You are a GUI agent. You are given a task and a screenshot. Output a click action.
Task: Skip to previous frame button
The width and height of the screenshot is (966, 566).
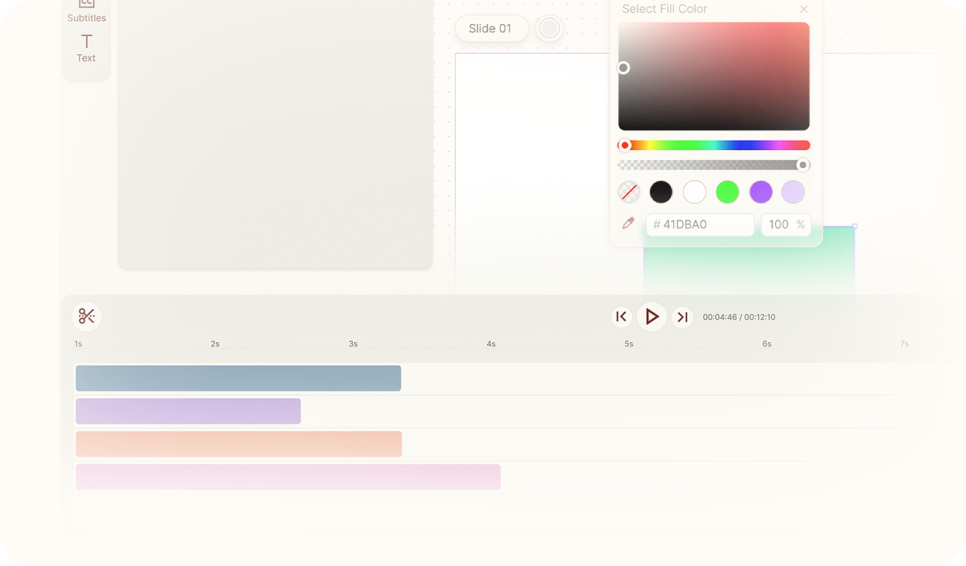point(621,317)
